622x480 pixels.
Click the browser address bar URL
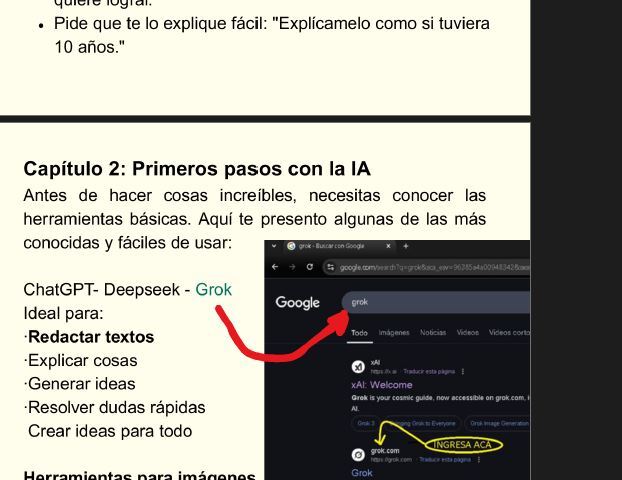coord(434,267)
